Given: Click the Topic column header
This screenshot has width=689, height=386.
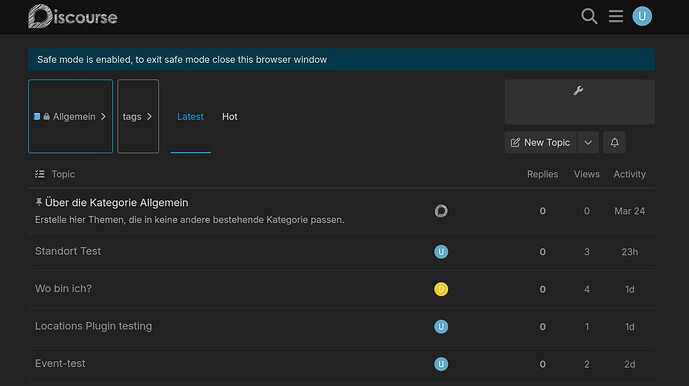Looking at the screenshot, I should coord(63,174).
